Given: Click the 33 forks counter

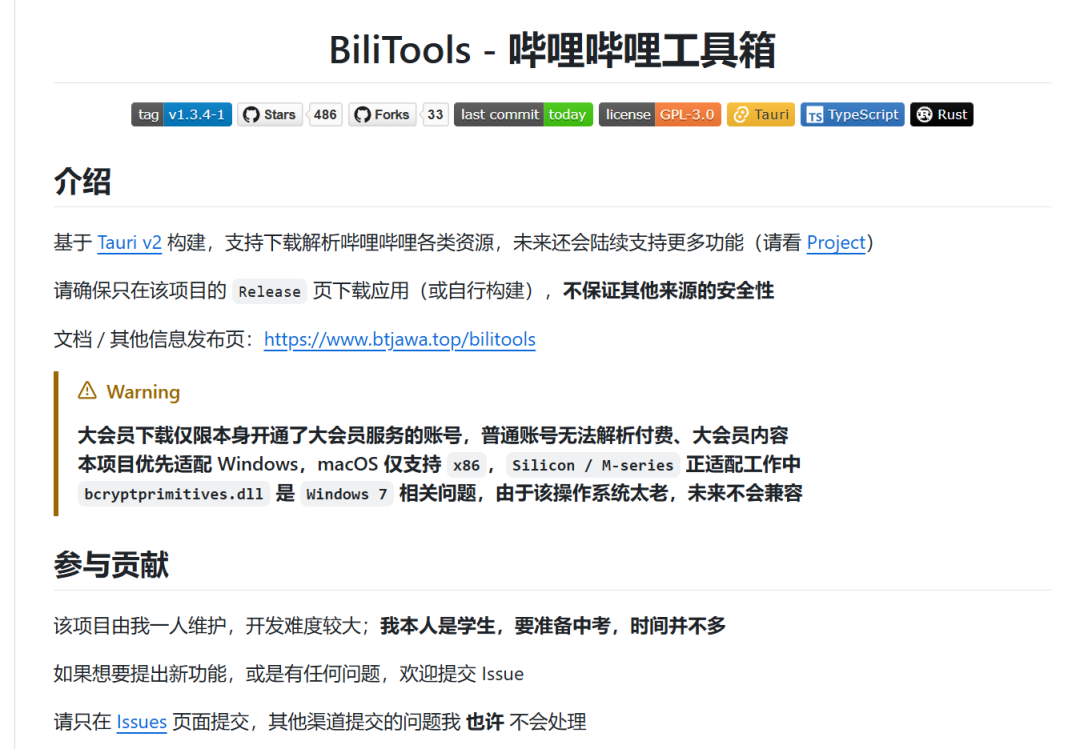Looking at the screenshot, I should 434,114.
